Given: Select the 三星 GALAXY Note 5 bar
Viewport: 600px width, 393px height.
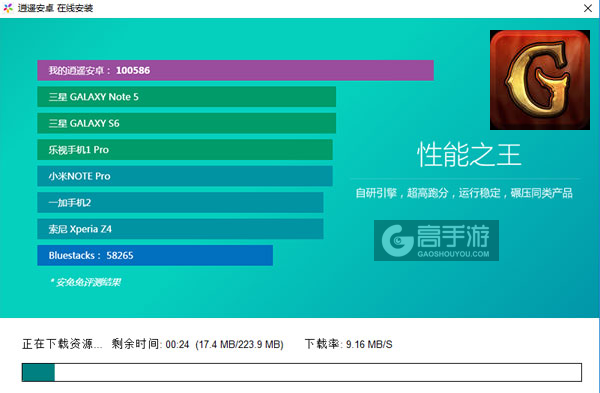Looking at the screenshot, I should [x=186, y=97].
